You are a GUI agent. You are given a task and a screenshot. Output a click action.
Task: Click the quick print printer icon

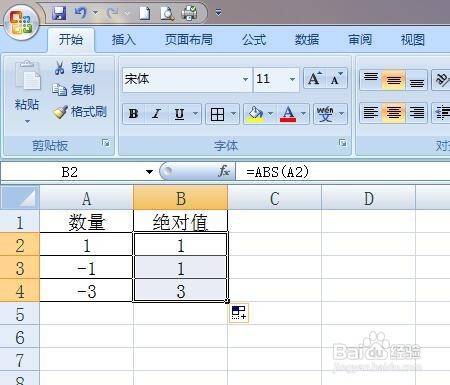point(190,13)
